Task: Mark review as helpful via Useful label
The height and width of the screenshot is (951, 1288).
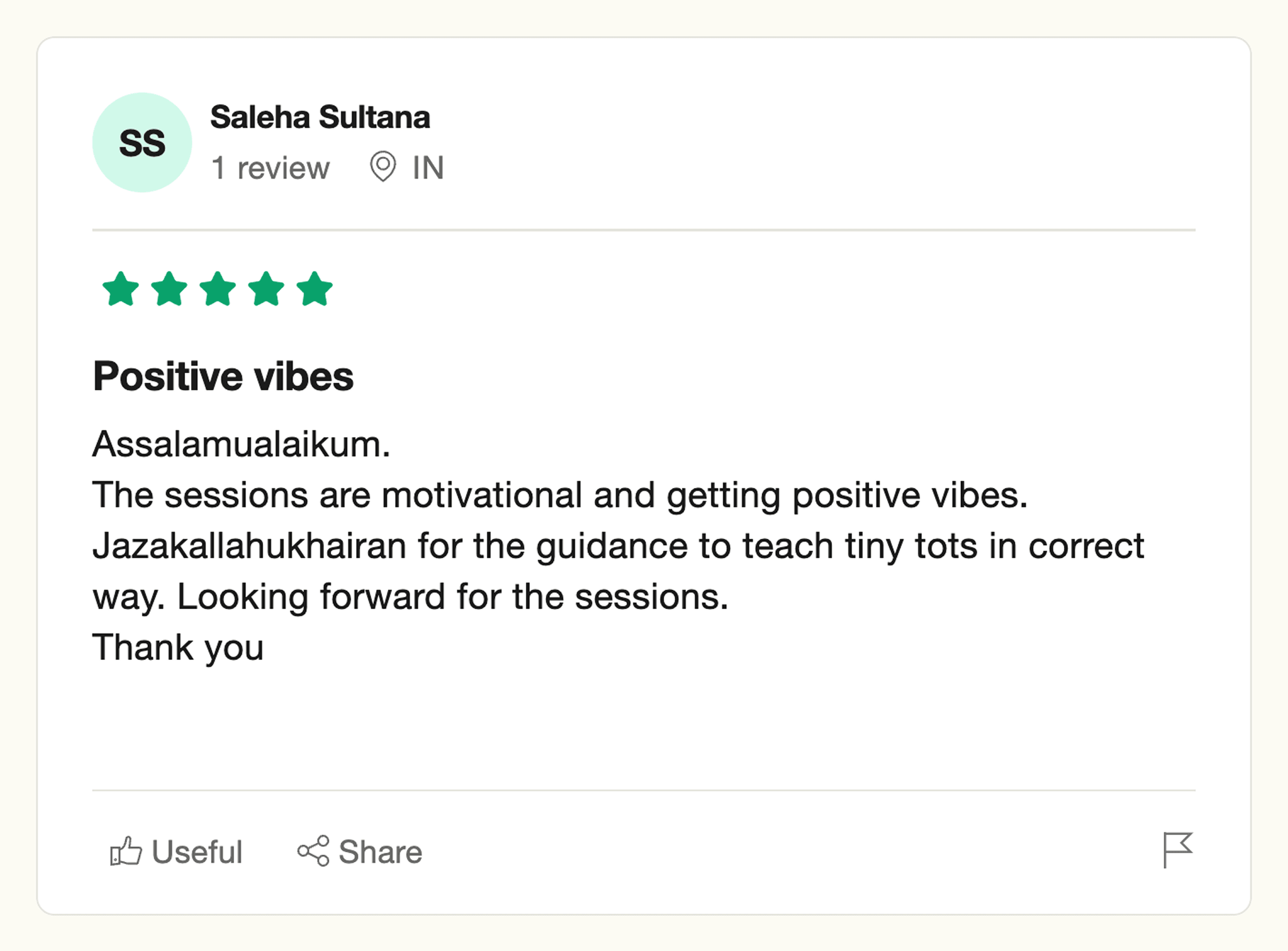Action: pos(197,852)
